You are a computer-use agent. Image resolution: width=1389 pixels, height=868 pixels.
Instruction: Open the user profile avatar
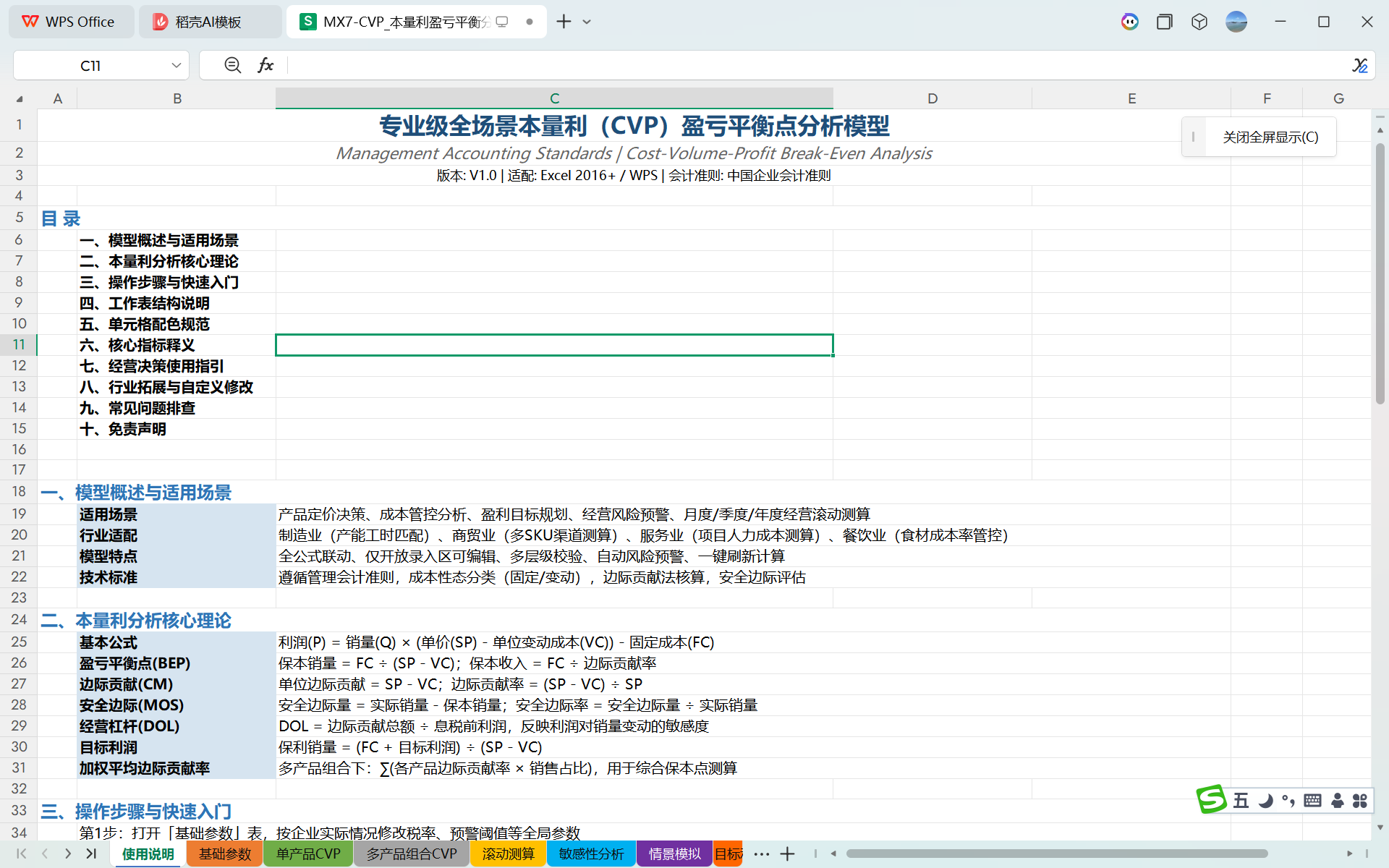[1236, 22]
